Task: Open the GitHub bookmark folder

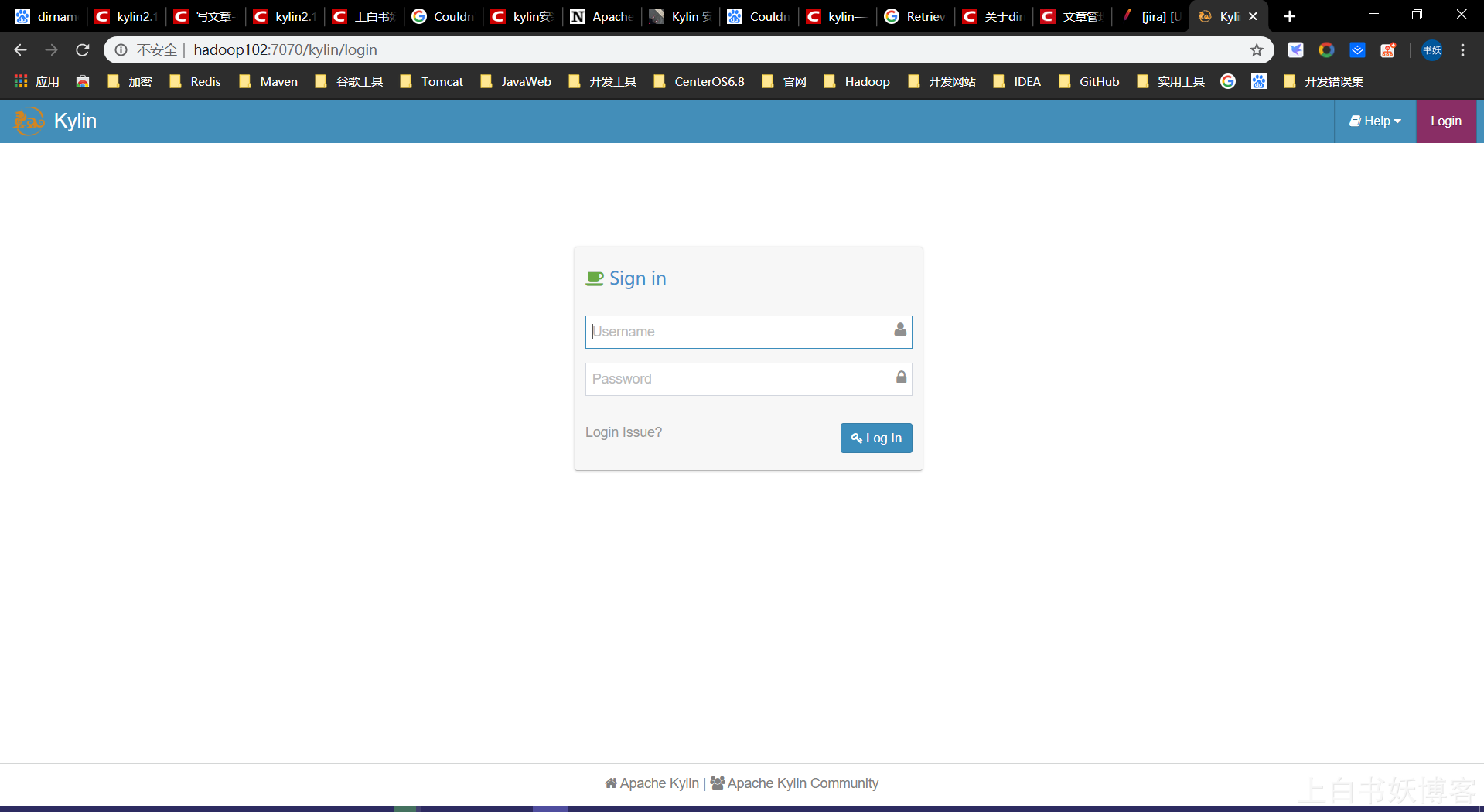Action: 1089,82
